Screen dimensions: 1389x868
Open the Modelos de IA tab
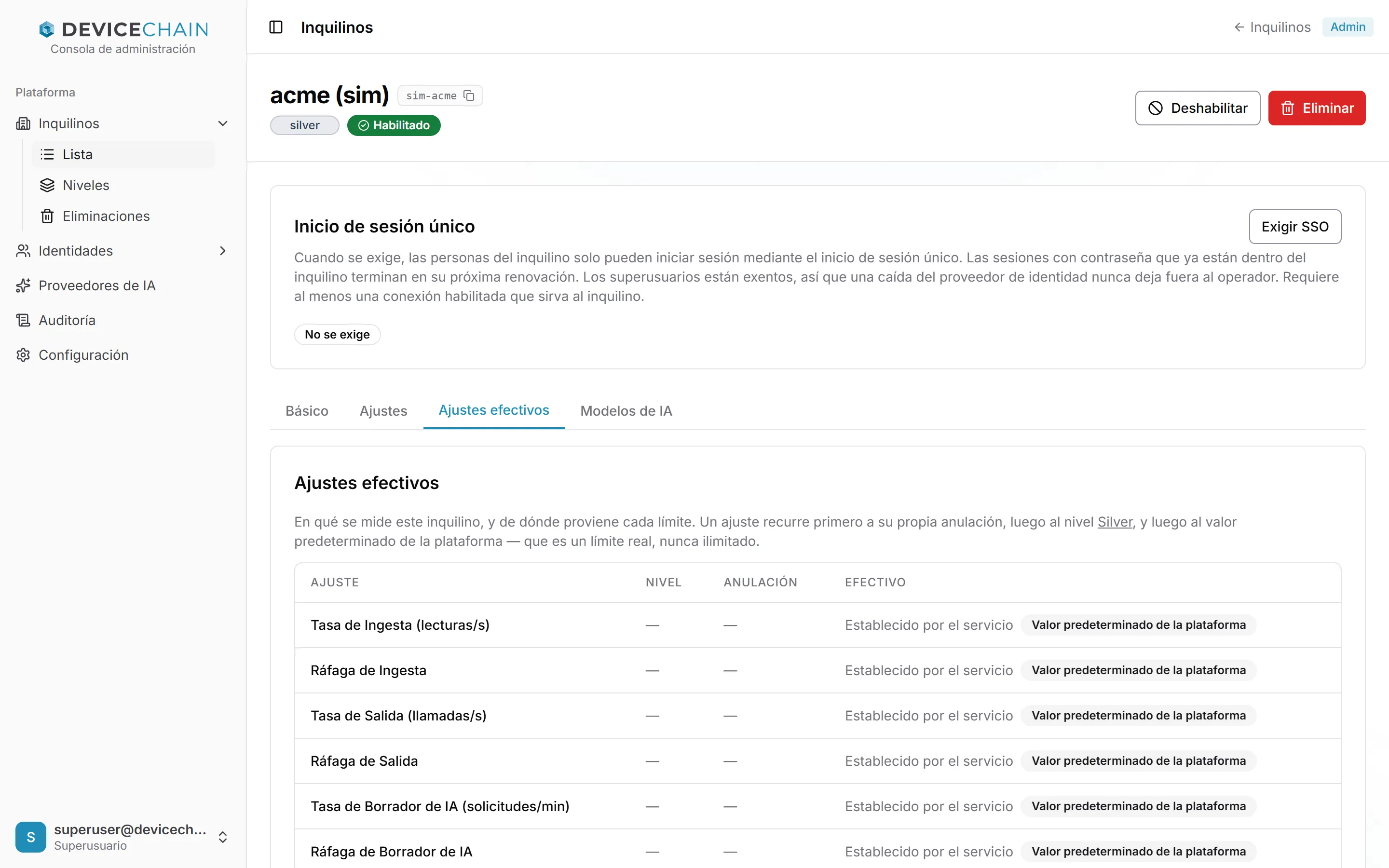[x=626, y=411]
